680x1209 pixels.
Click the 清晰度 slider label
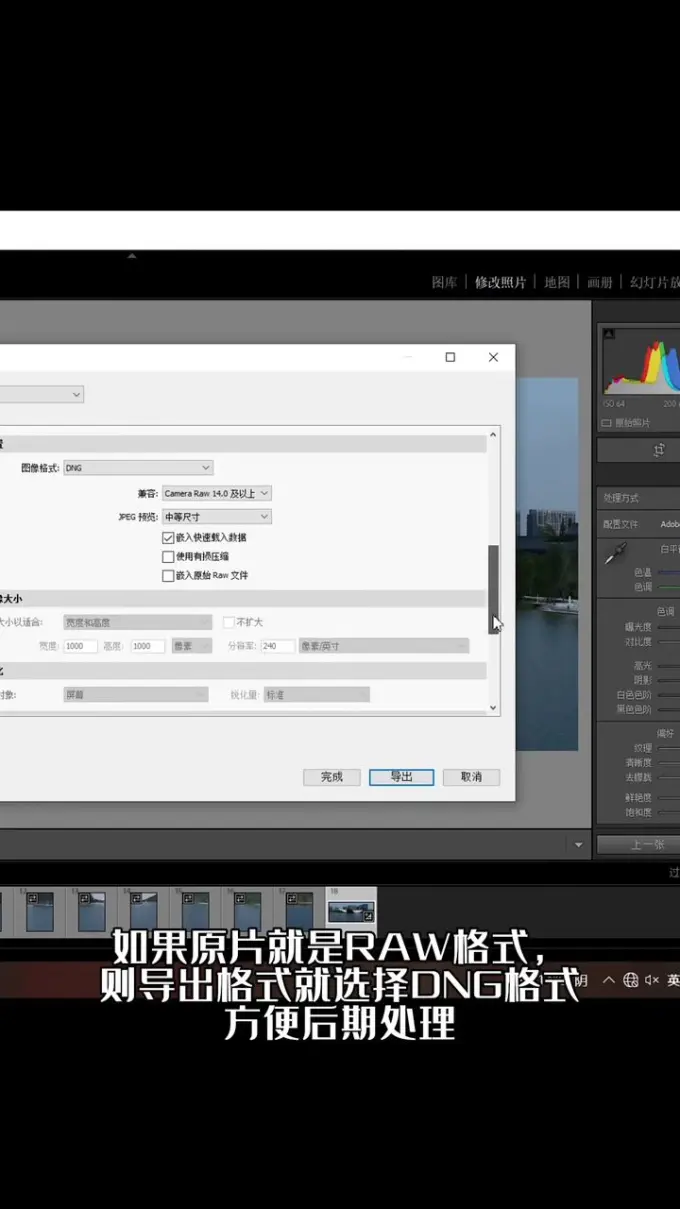pos(637,762)
